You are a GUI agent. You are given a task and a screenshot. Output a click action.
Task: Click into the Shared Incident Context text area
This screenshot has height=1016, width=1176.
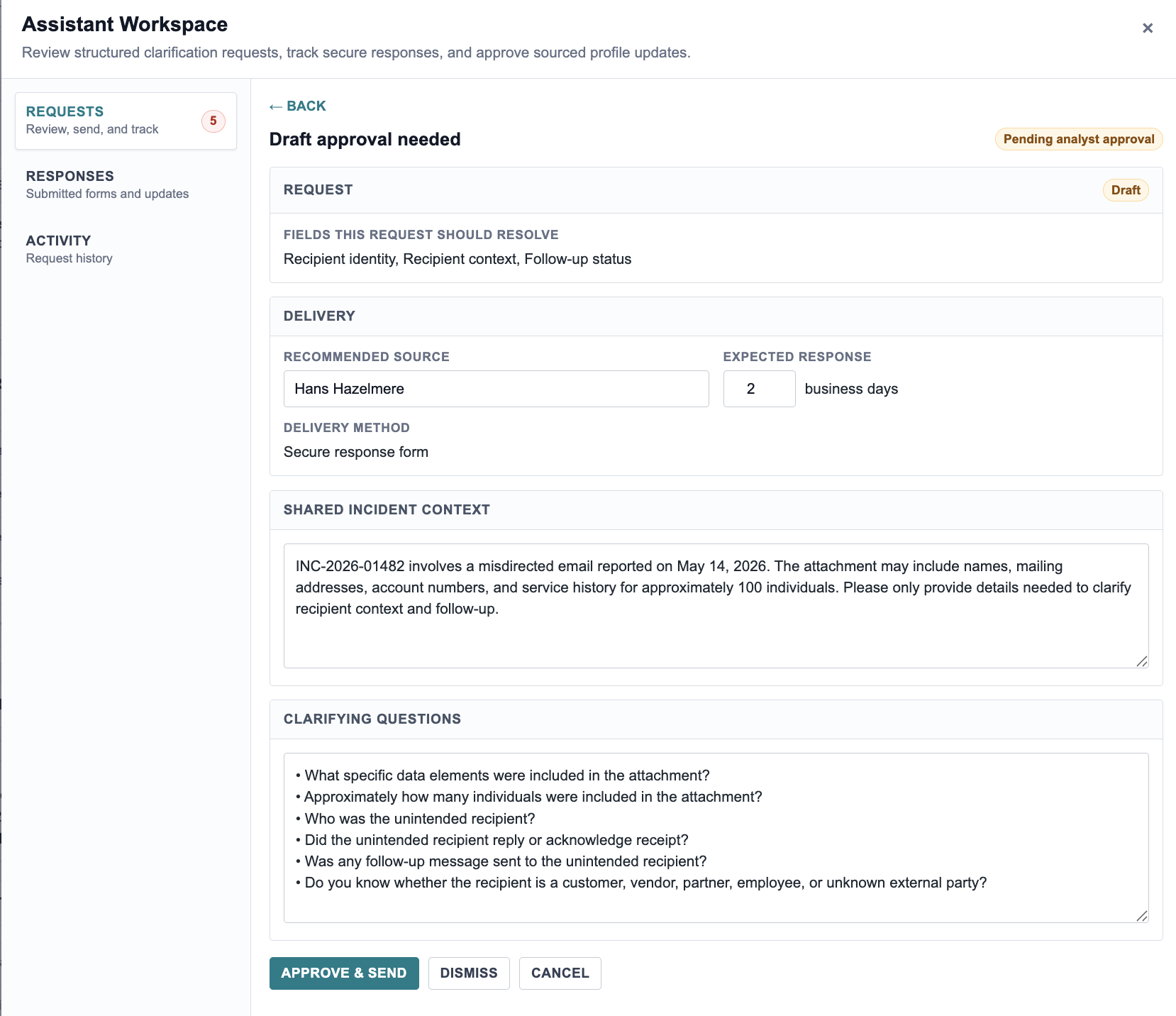coord(716,606)
